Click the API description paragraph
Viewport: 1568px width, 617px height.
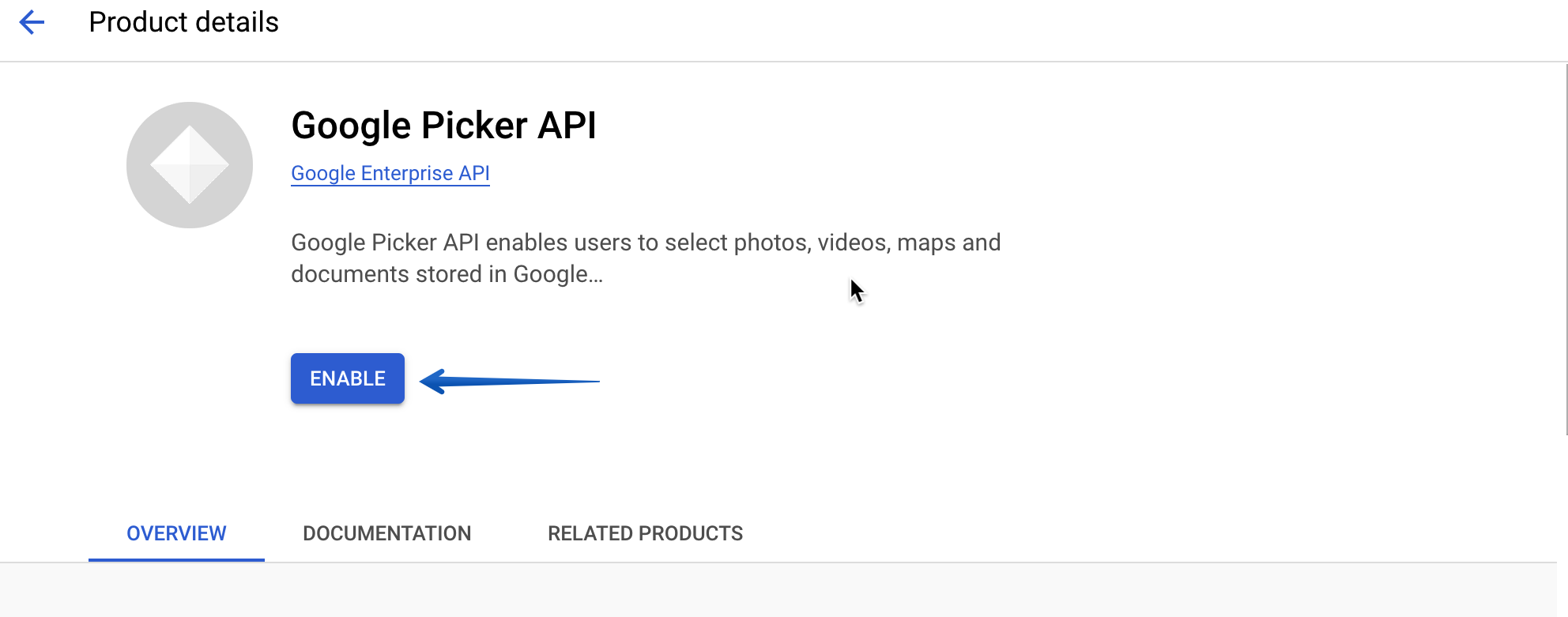tap(646, 258)
